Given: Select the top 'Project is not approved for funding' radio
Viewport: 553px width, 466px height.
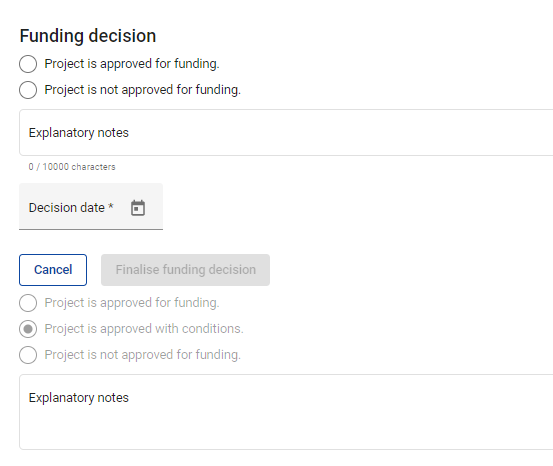Looking at the screenshot, I should pos(28,90).
